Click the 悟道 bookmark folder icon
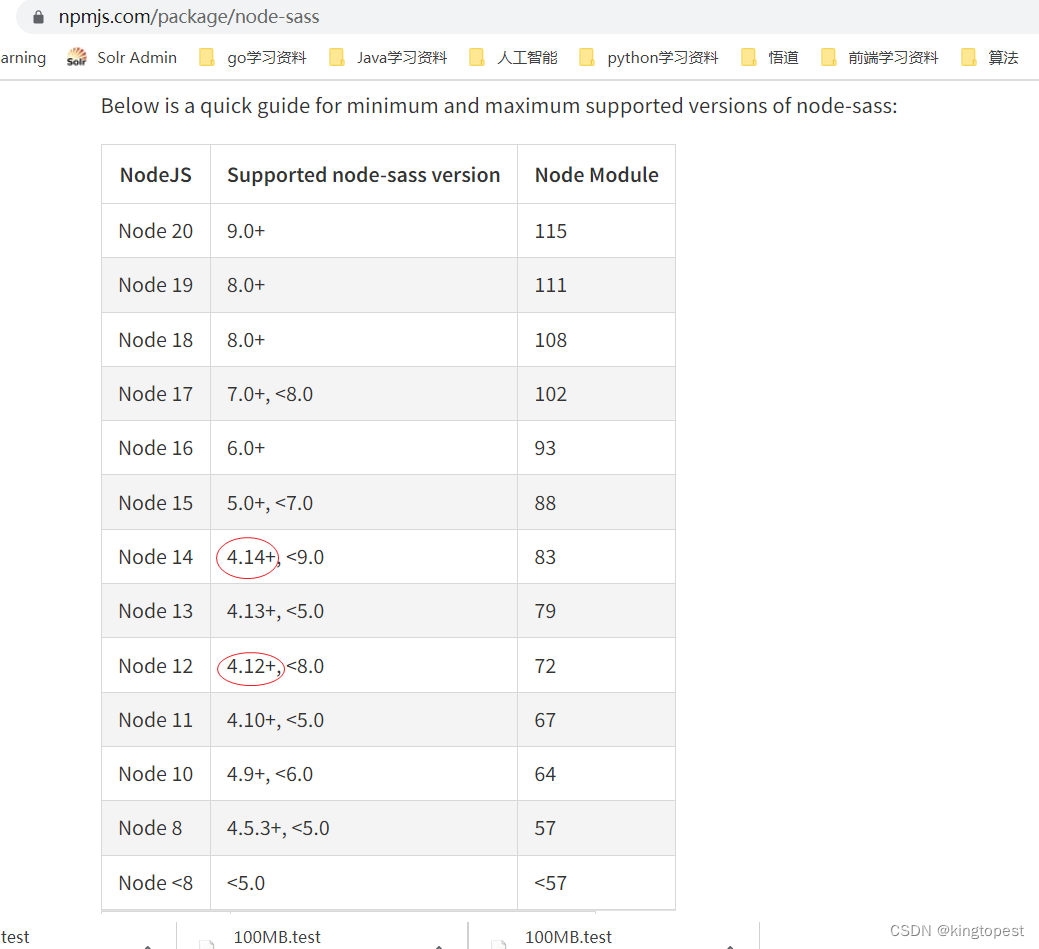This screenshot has width=1039, height=949. pyautogui.click(x=749, y=57)
